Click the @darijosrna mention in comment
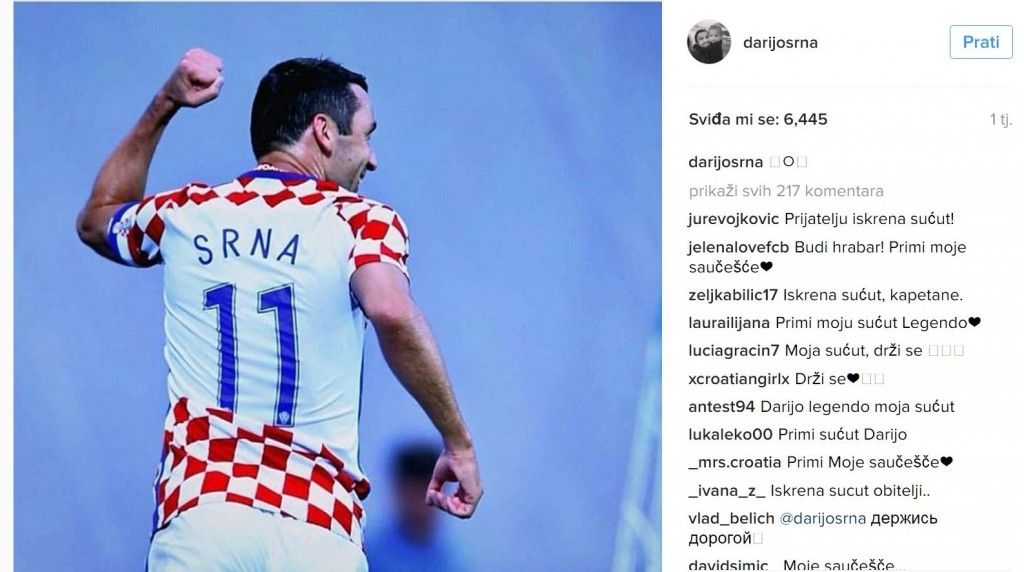 click(823, 519)
